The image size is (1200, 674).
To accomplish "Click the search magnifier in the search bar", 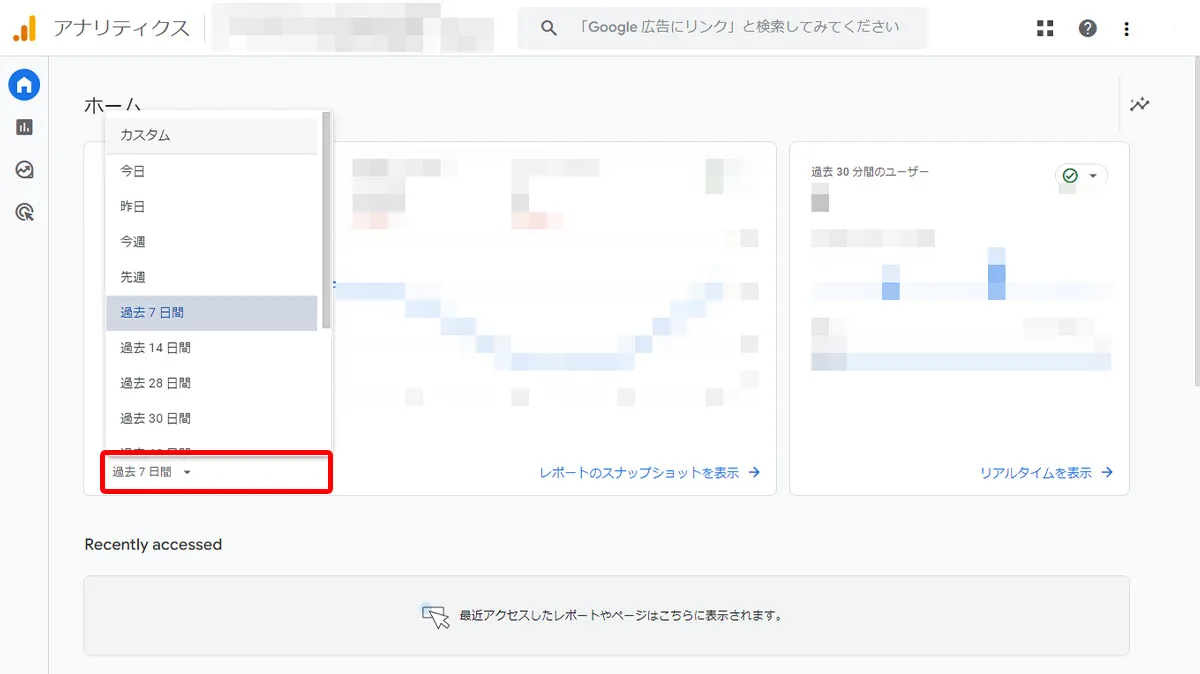I will pos(547,27).
